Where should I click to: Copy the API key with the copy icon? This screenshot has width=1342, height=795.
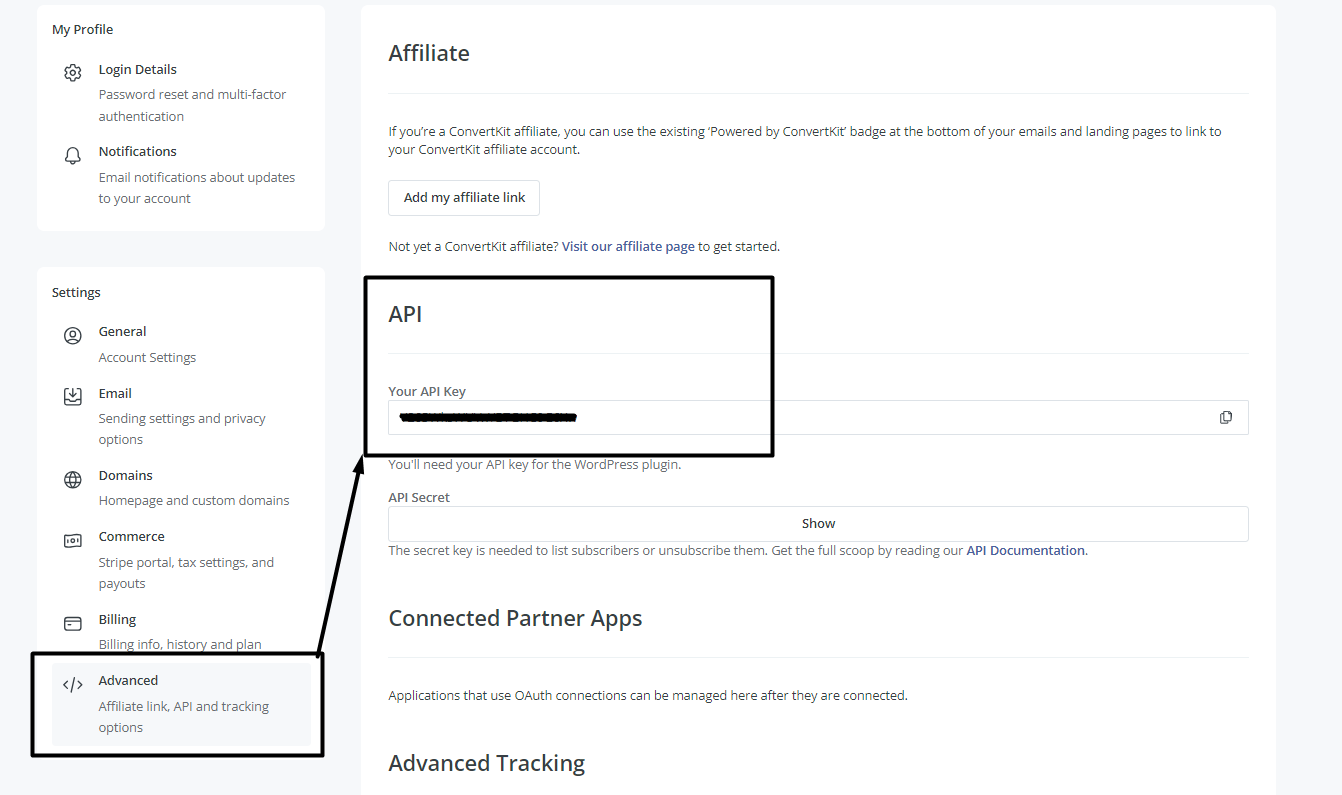[x=1225, y=417]
